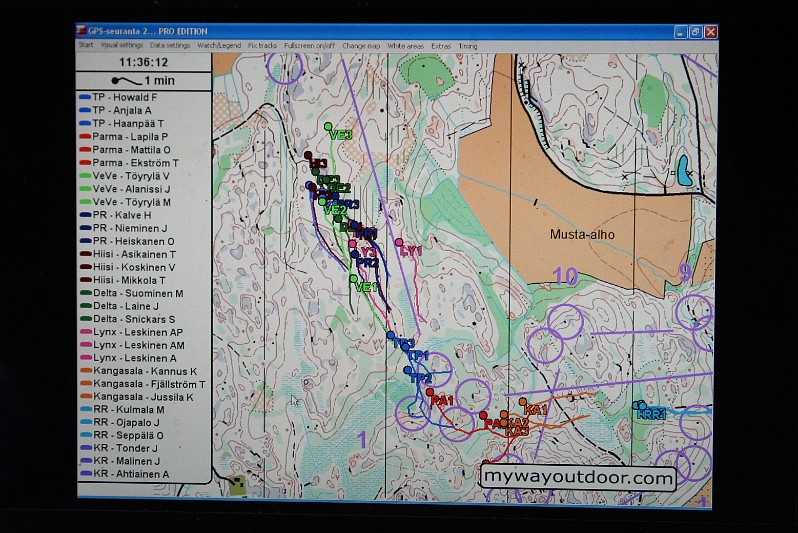Click the tail length icon beside 1 min

129,80
